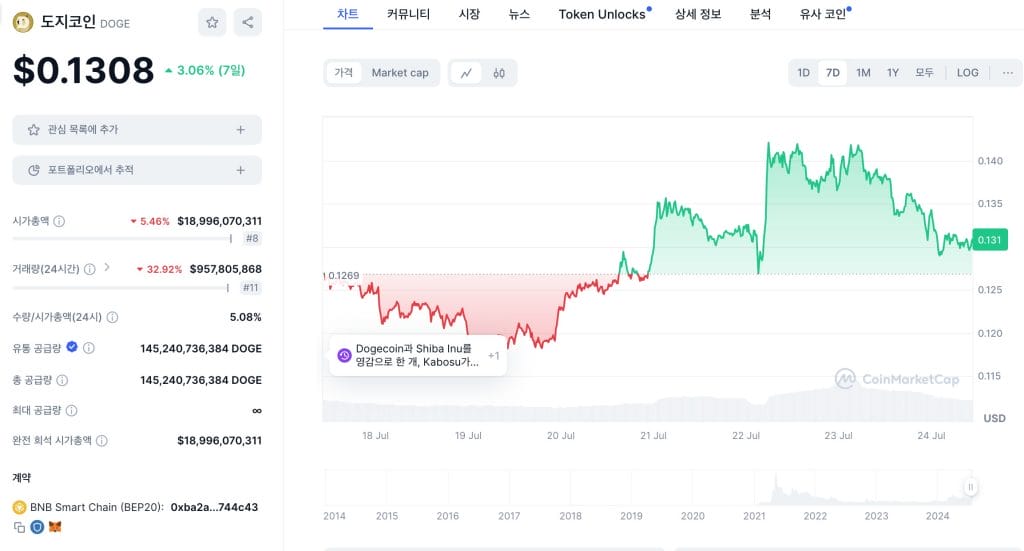Set chart range to 1D
The image size is (1024, 551).
(803, 72)
